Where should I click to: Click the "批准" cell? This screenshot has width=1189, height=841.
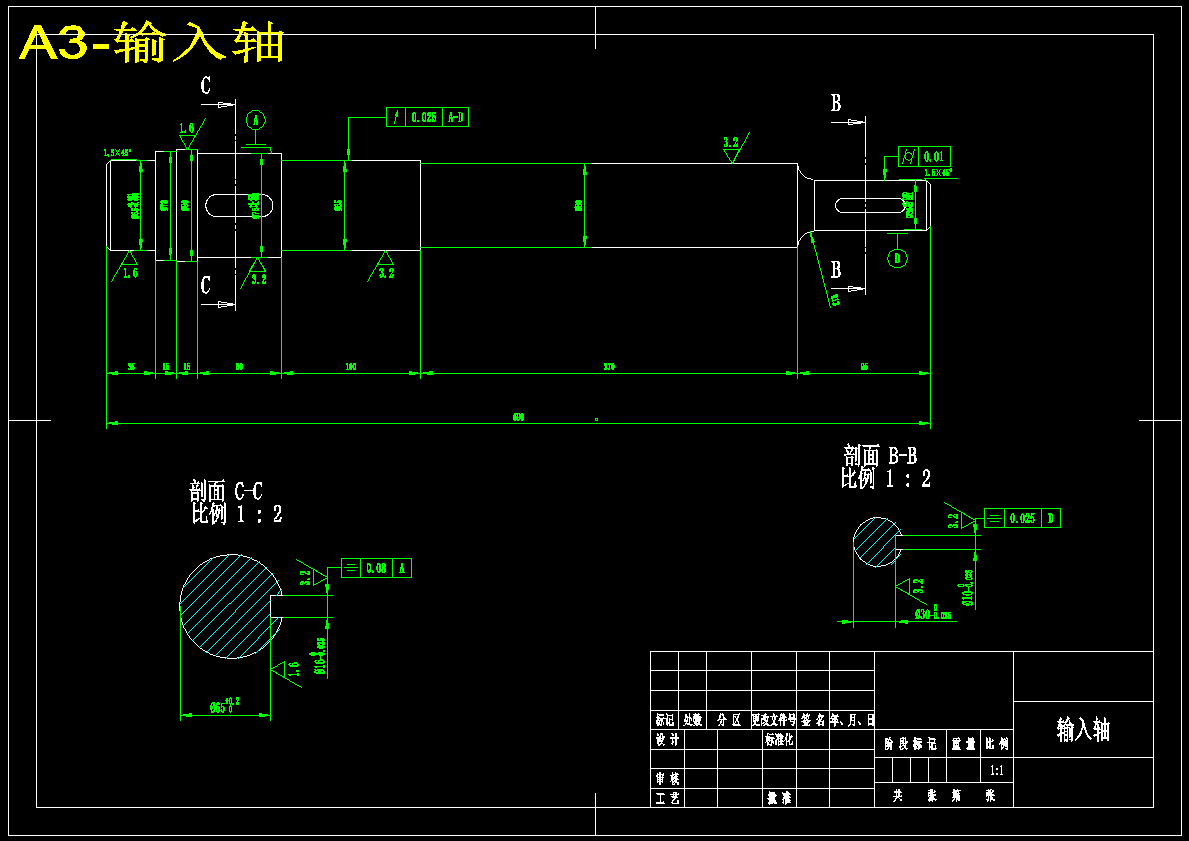[x=780, y=798]
